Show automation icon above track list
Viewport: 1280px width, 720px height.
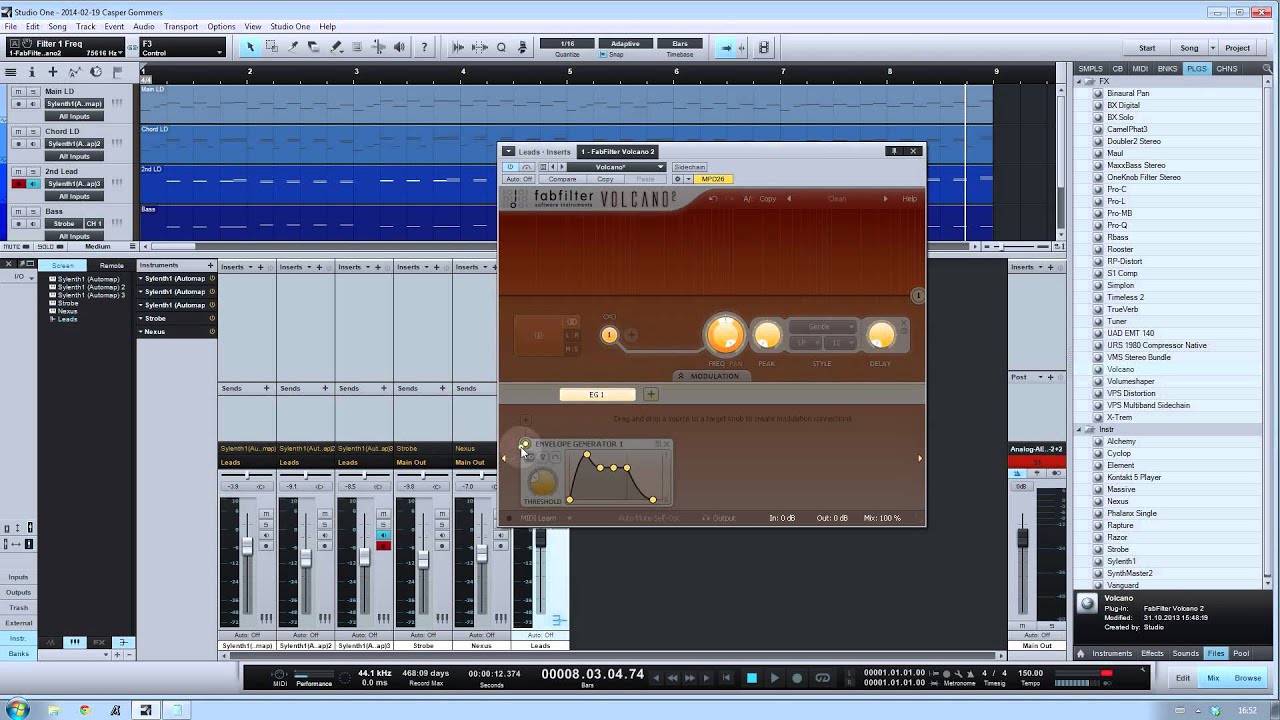[x=75, y=72]
